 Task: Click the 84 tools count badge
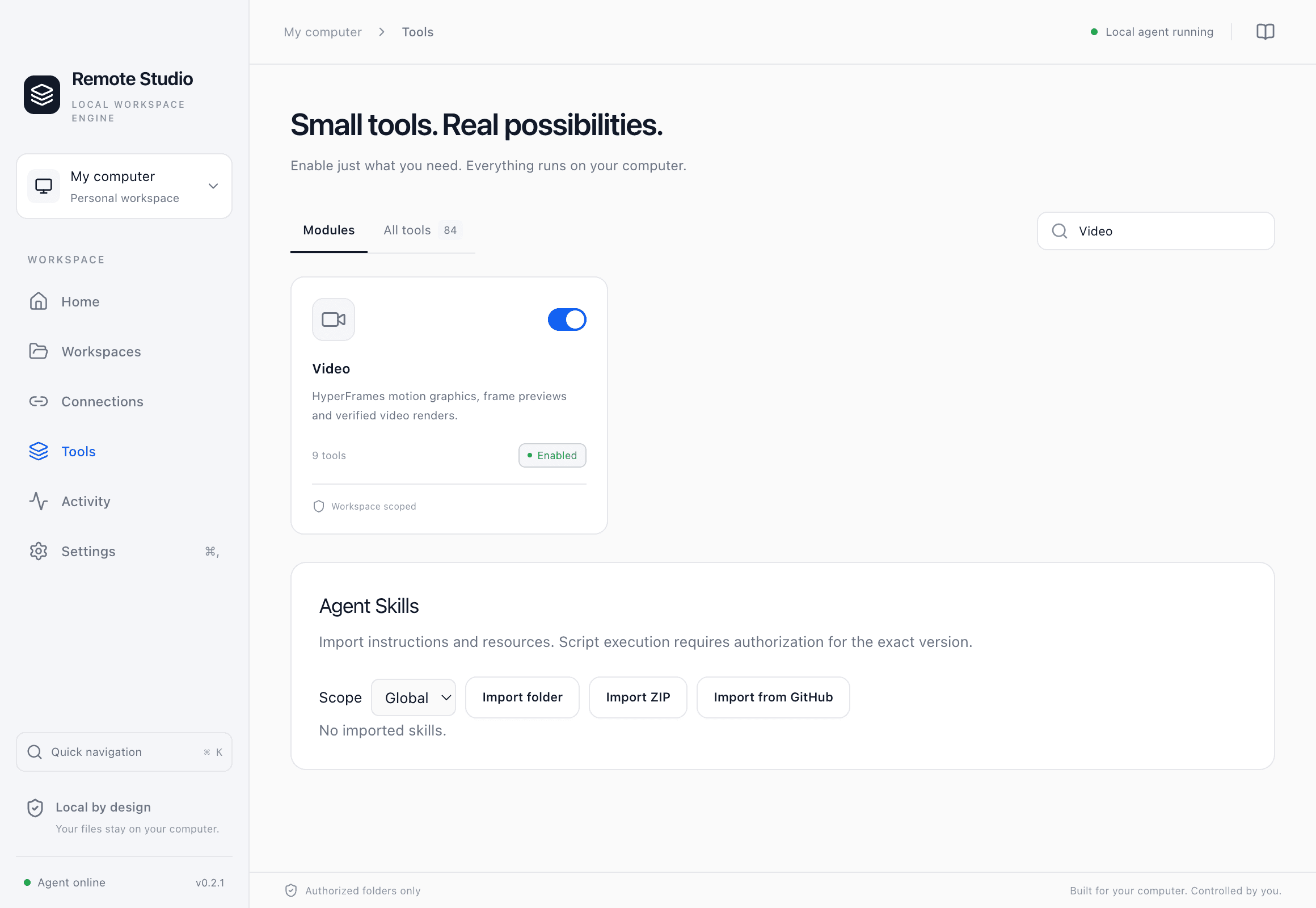coord(450,230)
